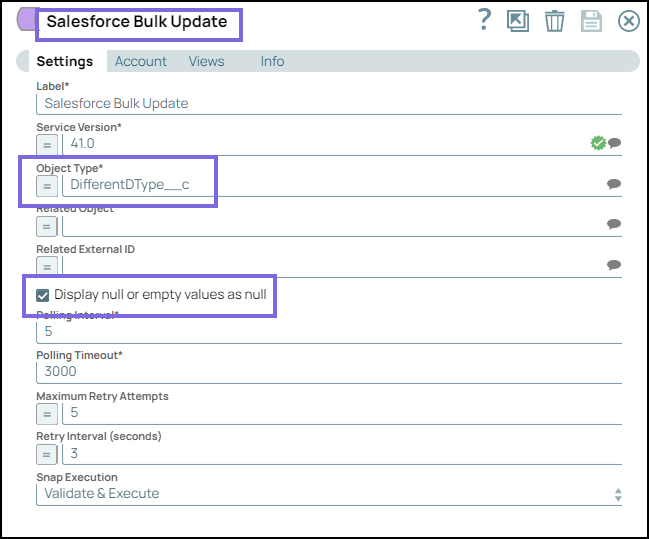The height and width of the screenshot is (539, 649).
Task: Delete snap using trash icon
Action: click(554, 21)
